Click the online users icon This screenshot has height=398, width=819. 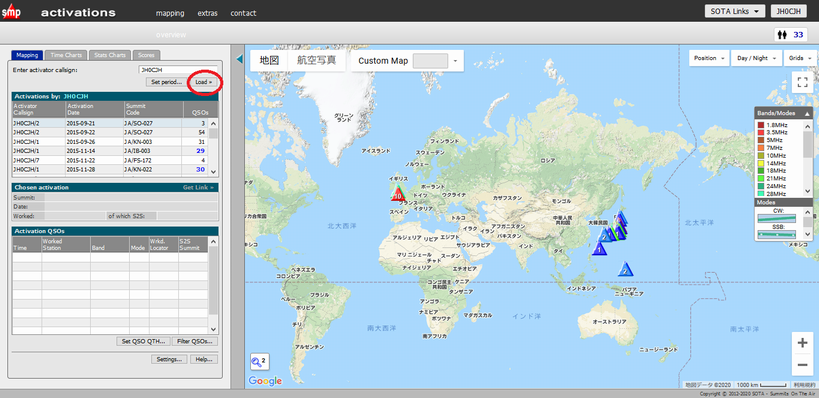[782, 34]
